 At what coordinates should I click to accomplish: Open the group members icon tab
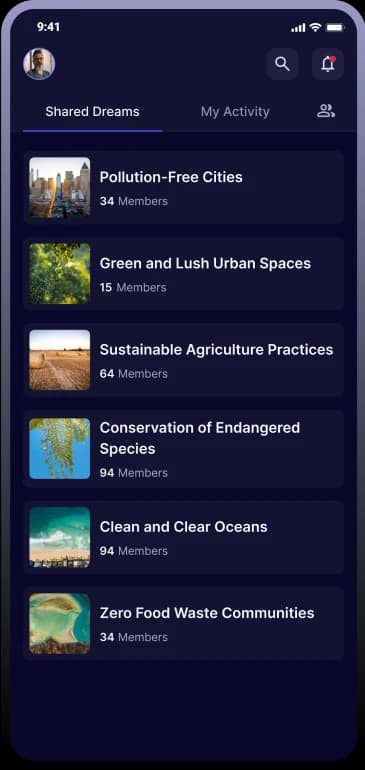[326, 111]
